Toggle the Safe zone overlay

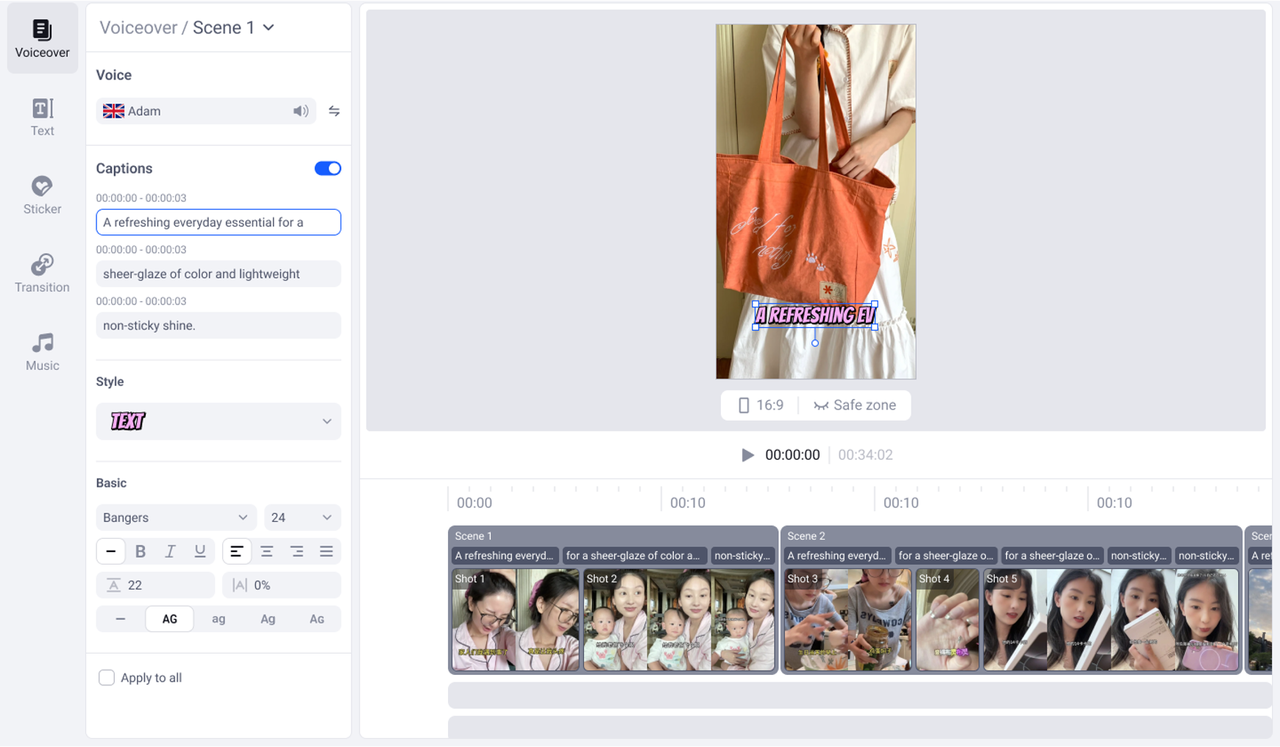click(x=855, y=405)
